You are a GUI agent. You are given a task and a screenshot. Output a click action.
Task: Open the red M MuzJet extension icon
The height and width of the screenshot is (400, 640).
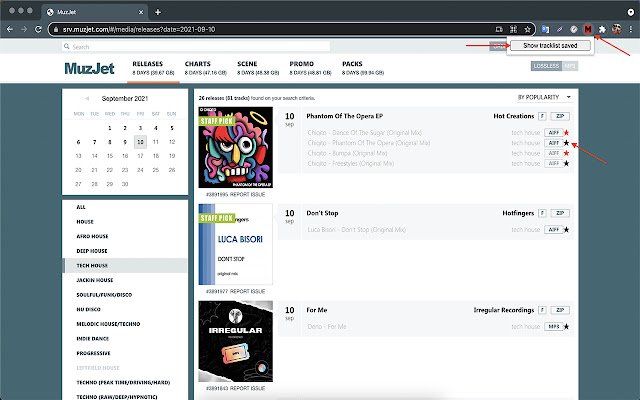click(588, 29)
